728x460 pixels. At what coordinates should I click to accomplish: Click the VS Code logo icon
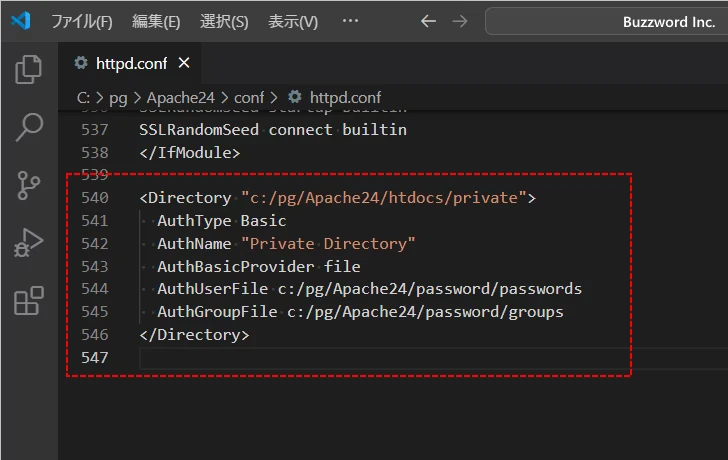pos(21,21)
